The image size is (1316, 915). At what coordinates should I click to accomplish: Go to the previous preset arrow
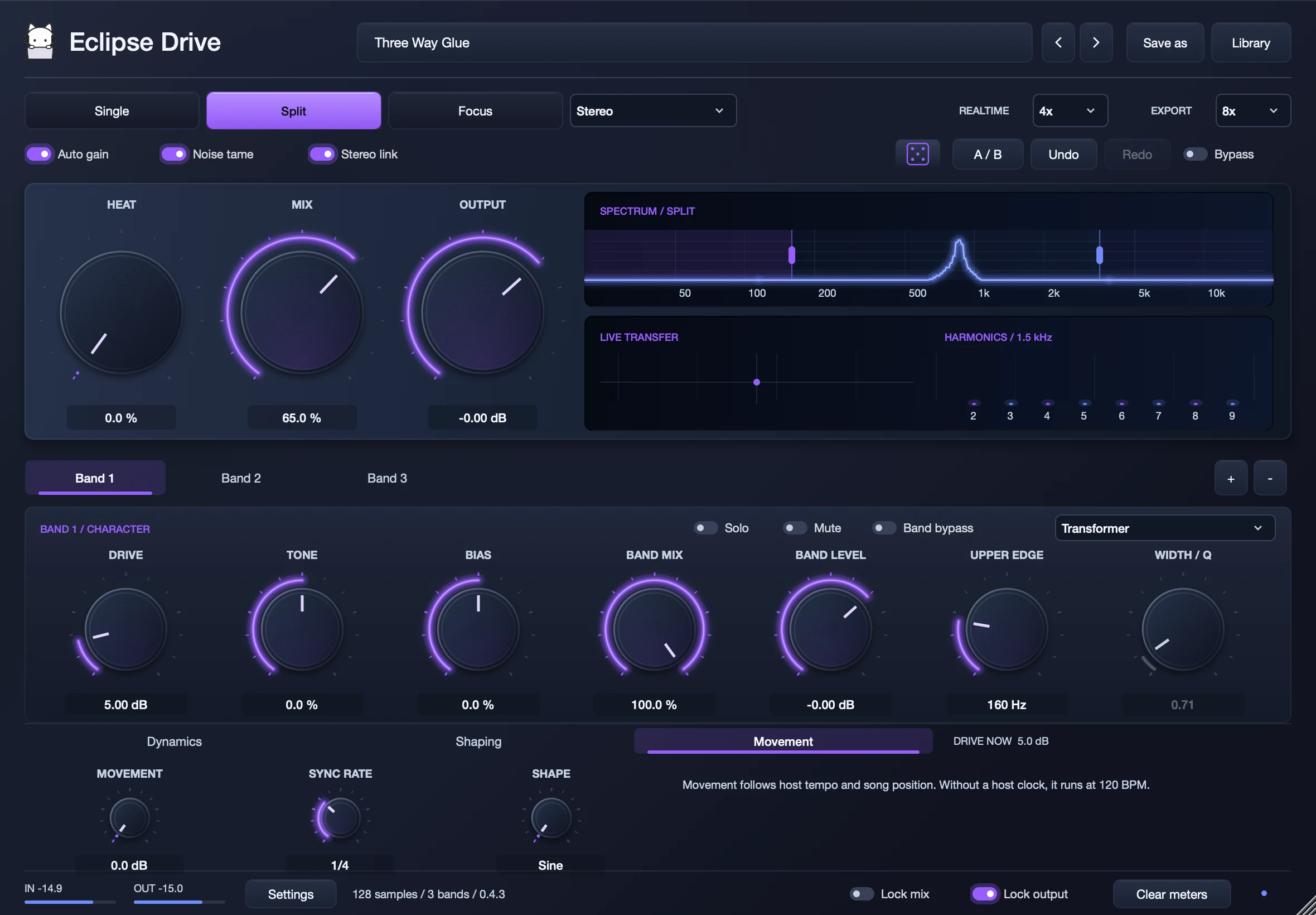pos(1058,42)
